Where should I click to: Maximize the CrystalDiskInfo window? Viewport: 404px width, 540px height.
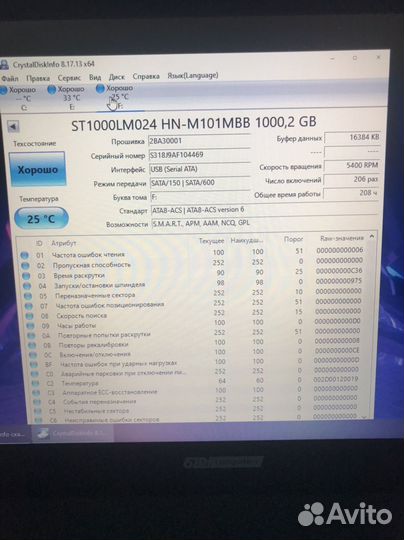click(x=355, y=58)
